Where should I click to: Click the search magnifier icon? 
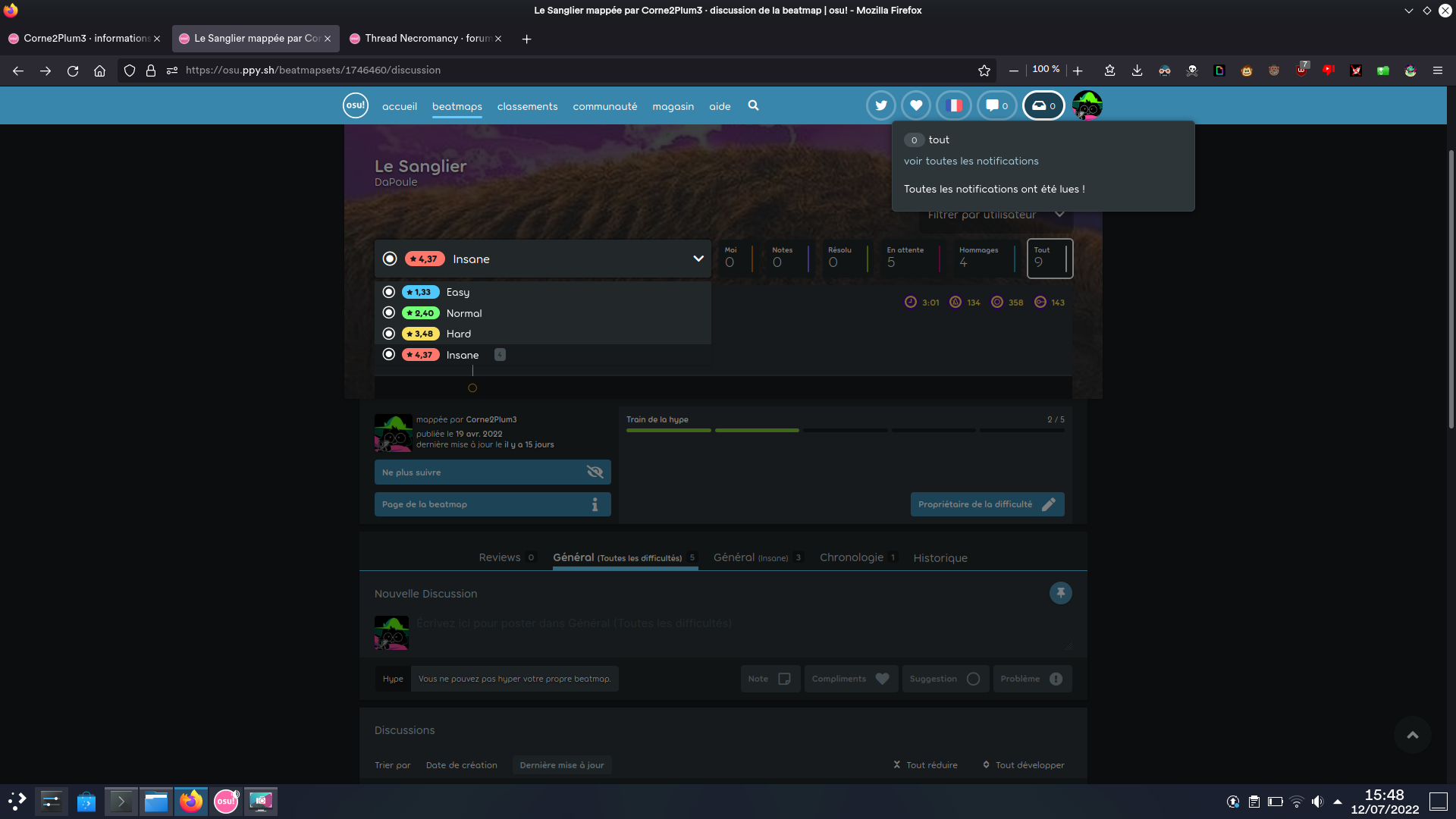[753, 105]
